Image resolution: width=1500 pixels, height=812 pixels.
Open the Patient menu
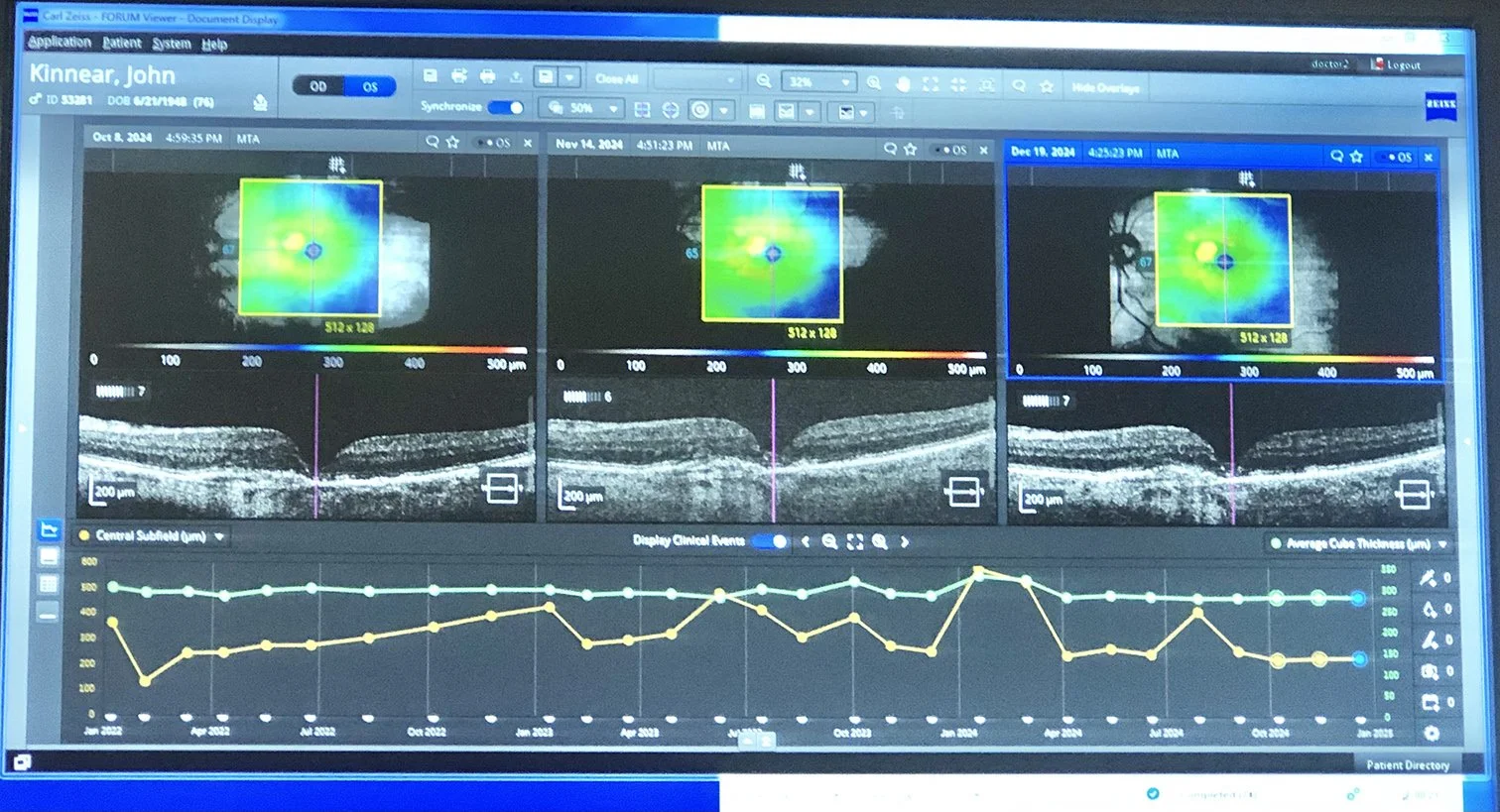(122, 43)
